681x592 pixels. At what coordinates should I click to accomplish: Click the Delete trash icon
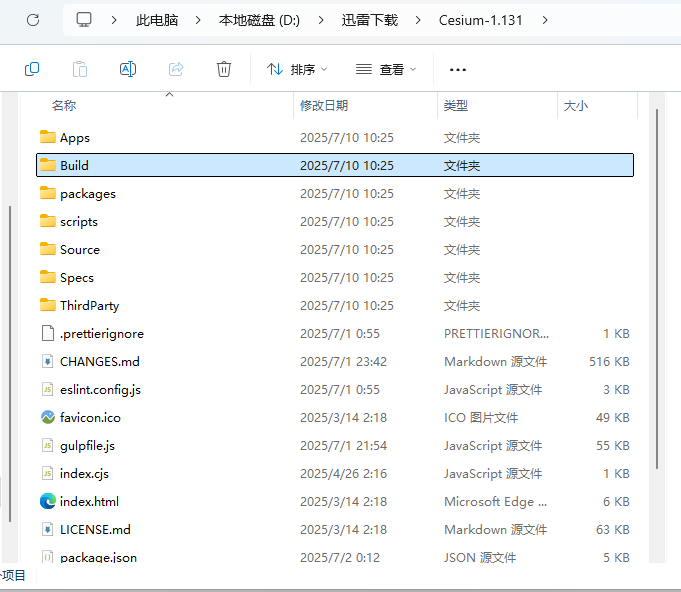224,69
